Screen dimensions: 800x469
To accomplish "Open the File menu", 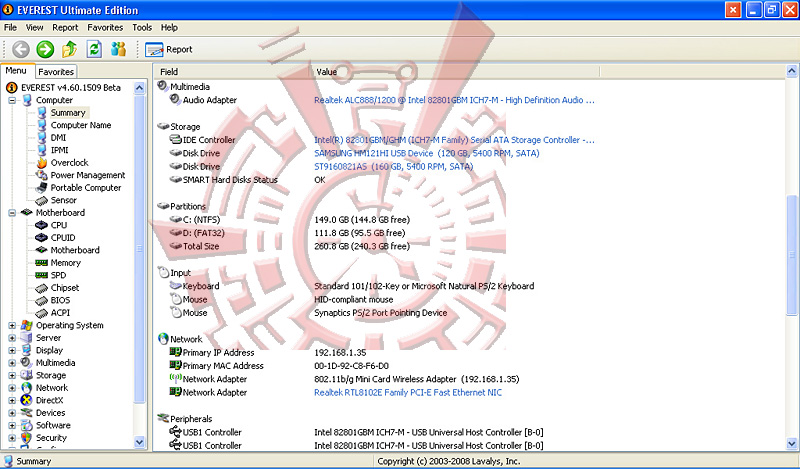I will 10,28.
